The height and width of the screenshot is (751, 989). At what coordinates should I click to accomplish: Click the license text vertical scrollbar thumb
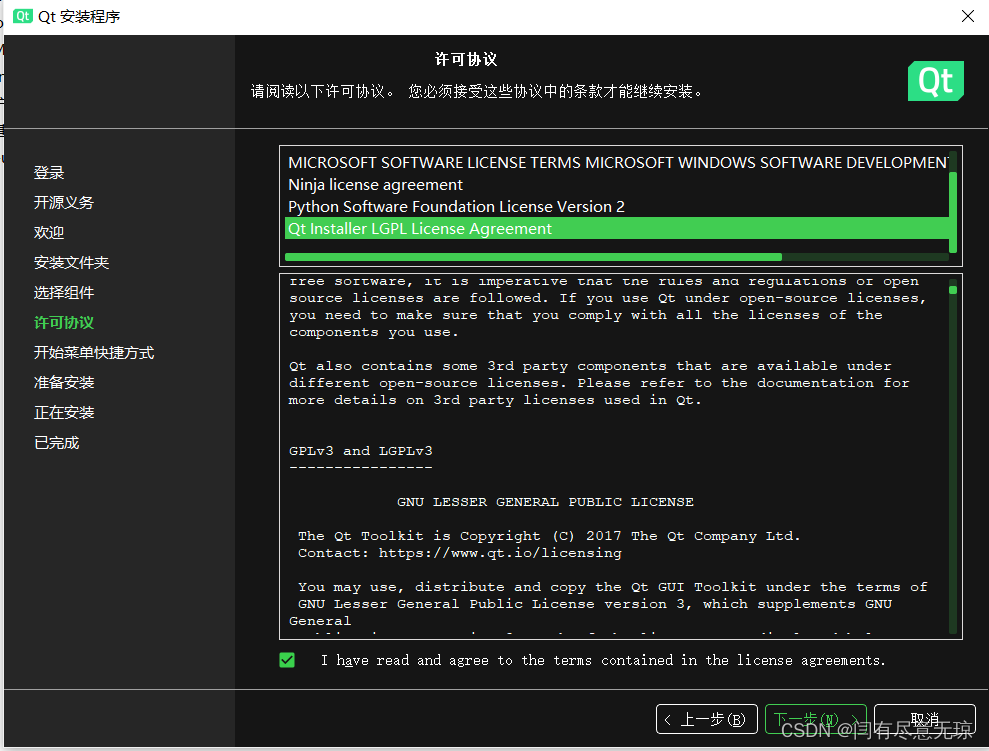[953, 289]
